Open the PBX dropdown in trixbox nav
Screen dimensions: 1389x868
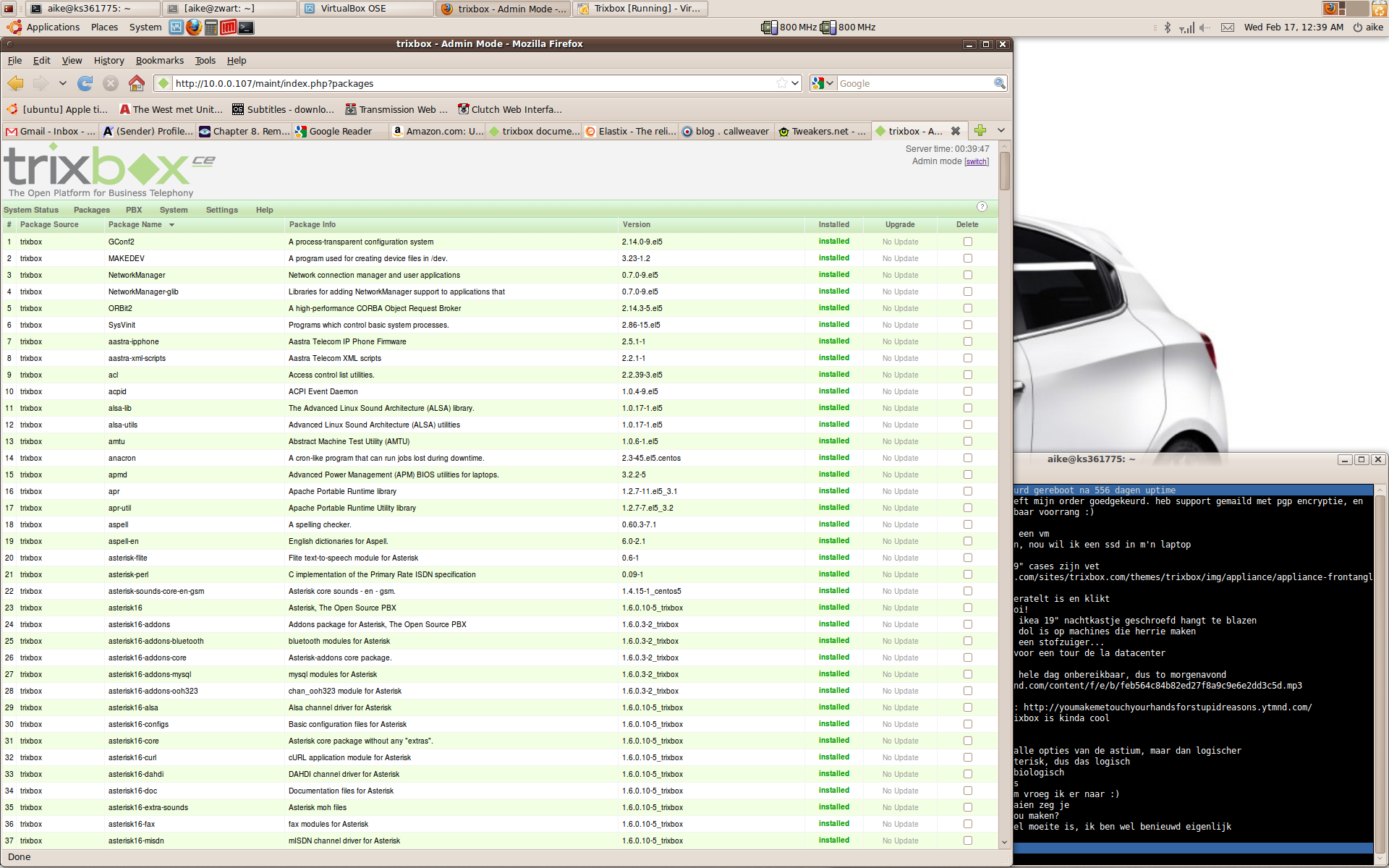tap(134, 210)
